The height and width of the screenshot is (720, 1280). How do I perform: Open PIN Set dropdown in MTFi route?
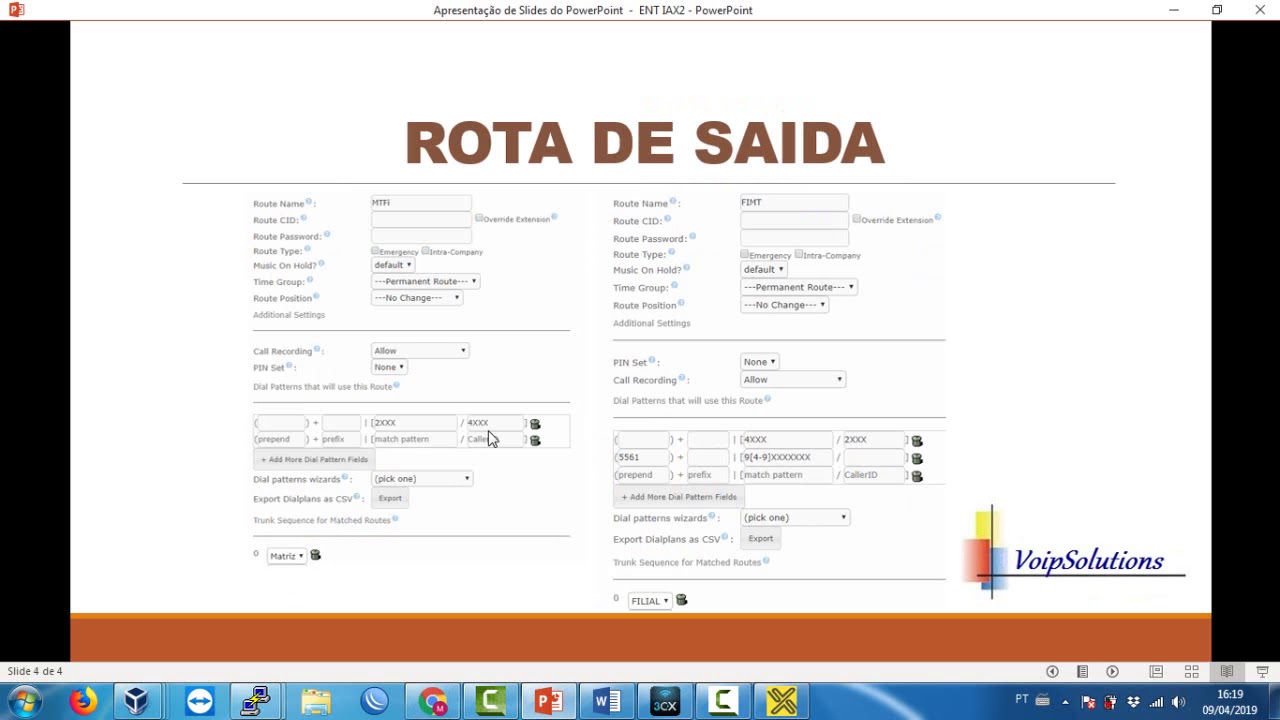coord(389,367)
